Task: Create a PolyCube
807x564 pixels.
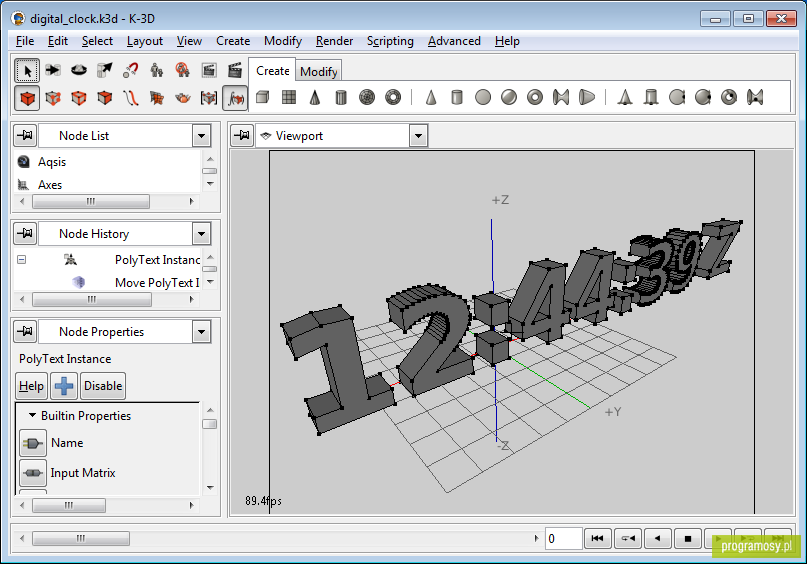Action: [263, 97]
